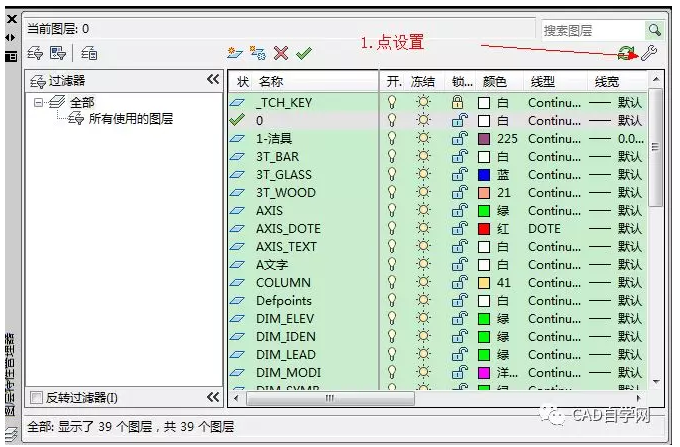Change blue color swatch of 3T_GLASS
The image size is (680, 447).
click(484, 175)
